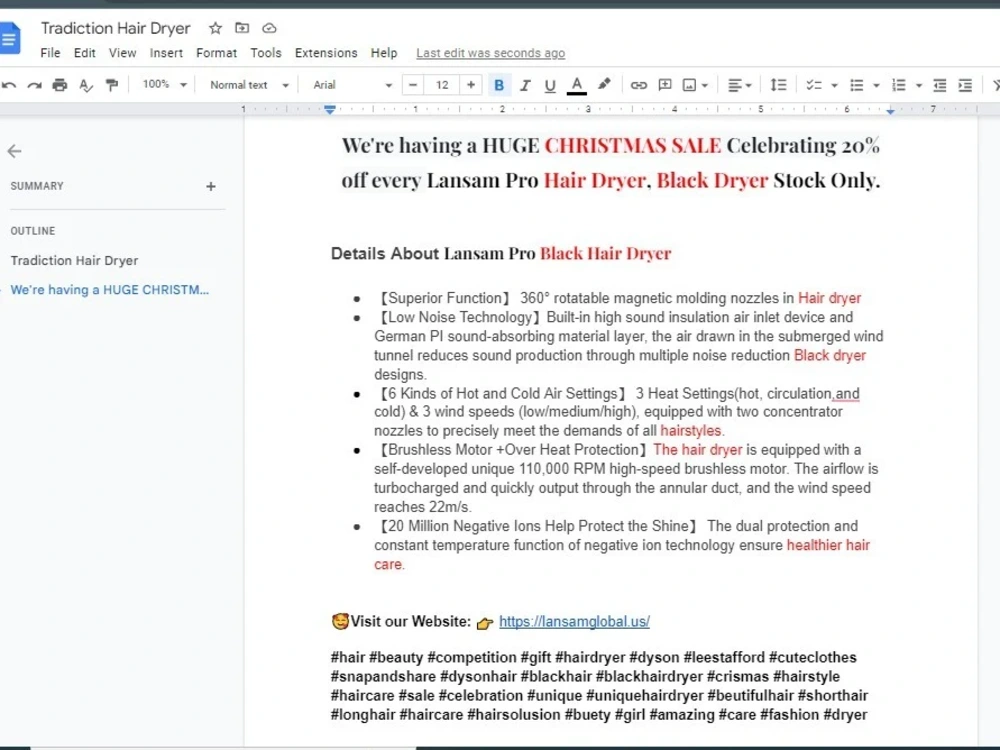The height and width of the screenshot is (750, 1000).
Task: Open text alignment options
Action: point(740,85)
